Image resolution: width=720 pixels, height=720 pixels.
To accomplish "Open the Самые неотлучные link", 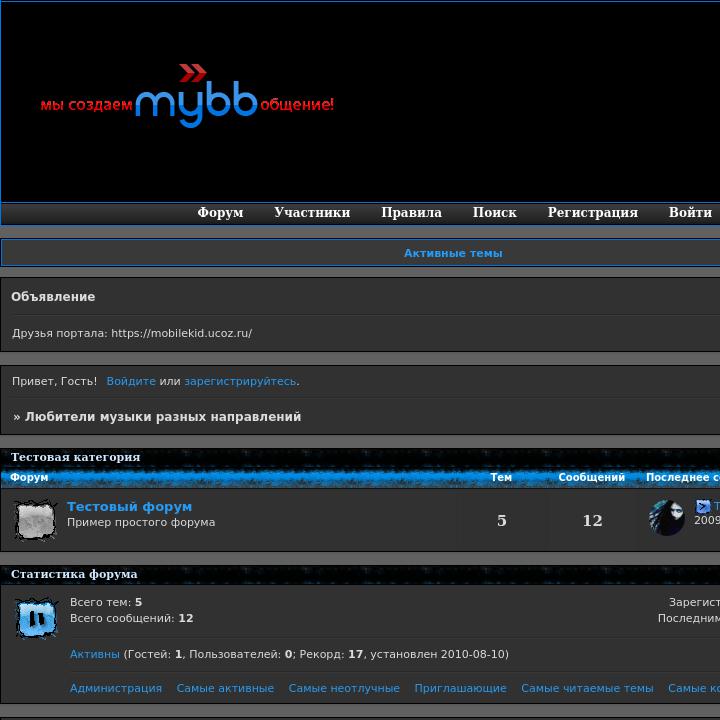I will [x=344, y=688].
